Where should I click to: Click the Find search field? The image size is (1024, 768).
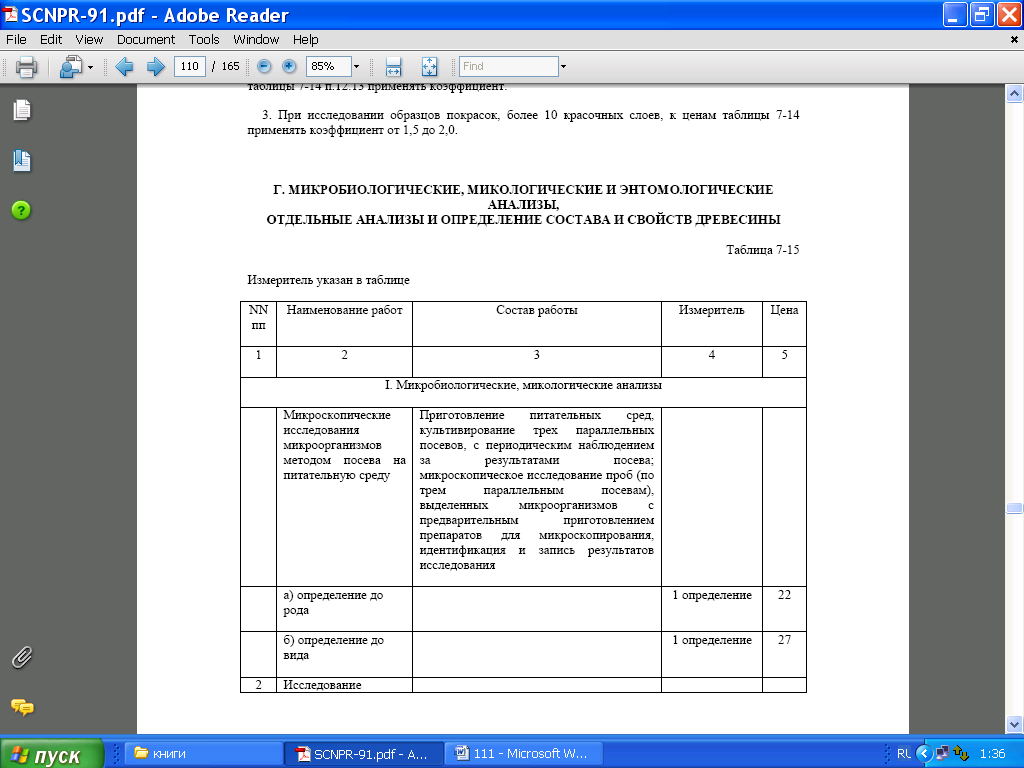coord(509,67)
